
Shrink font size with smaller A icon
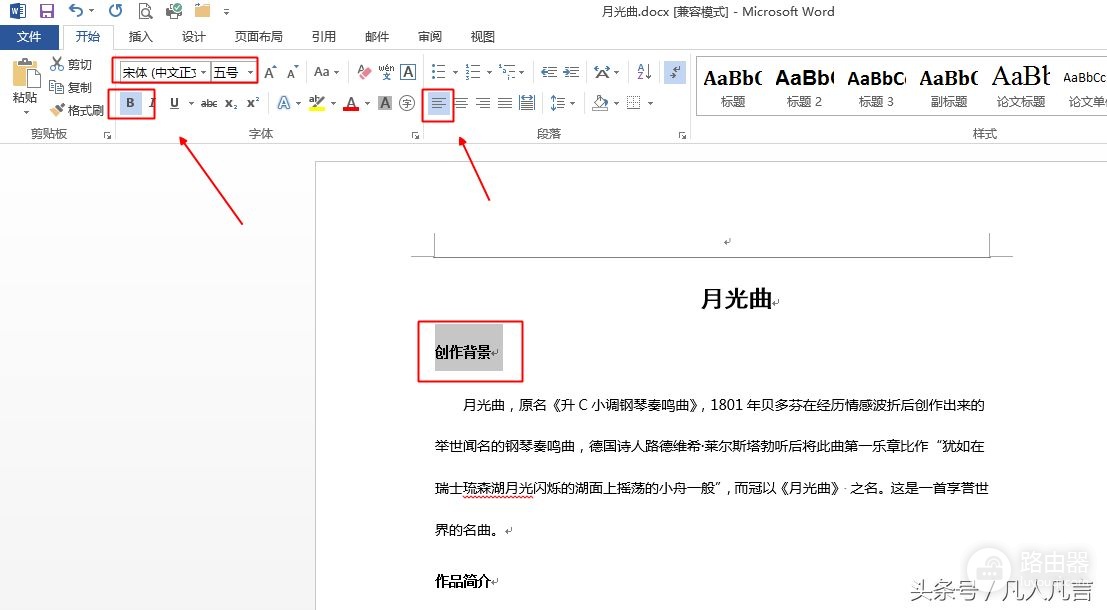[292, 72]
